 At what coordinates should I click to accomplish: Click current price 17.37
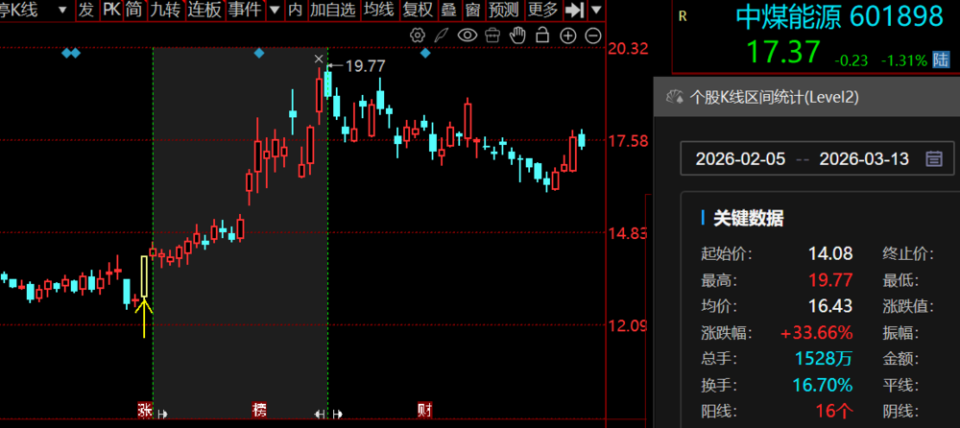782,52
